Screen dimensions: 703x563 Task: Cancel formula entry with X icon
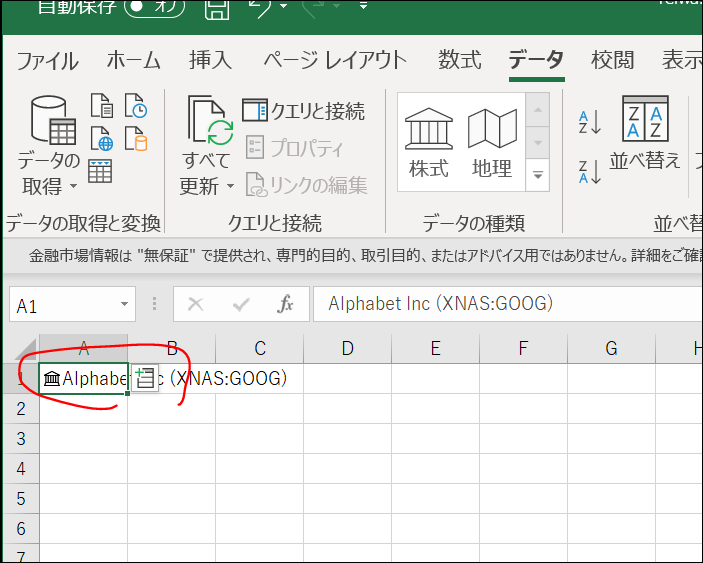(x=195, y=304)
